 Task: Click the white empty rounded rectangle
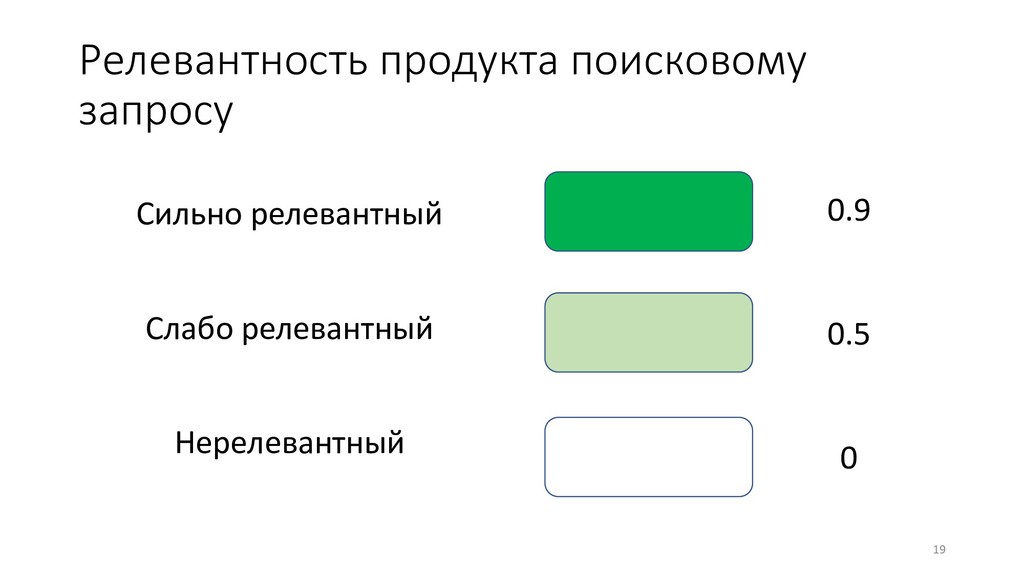(x=648, y=457)
